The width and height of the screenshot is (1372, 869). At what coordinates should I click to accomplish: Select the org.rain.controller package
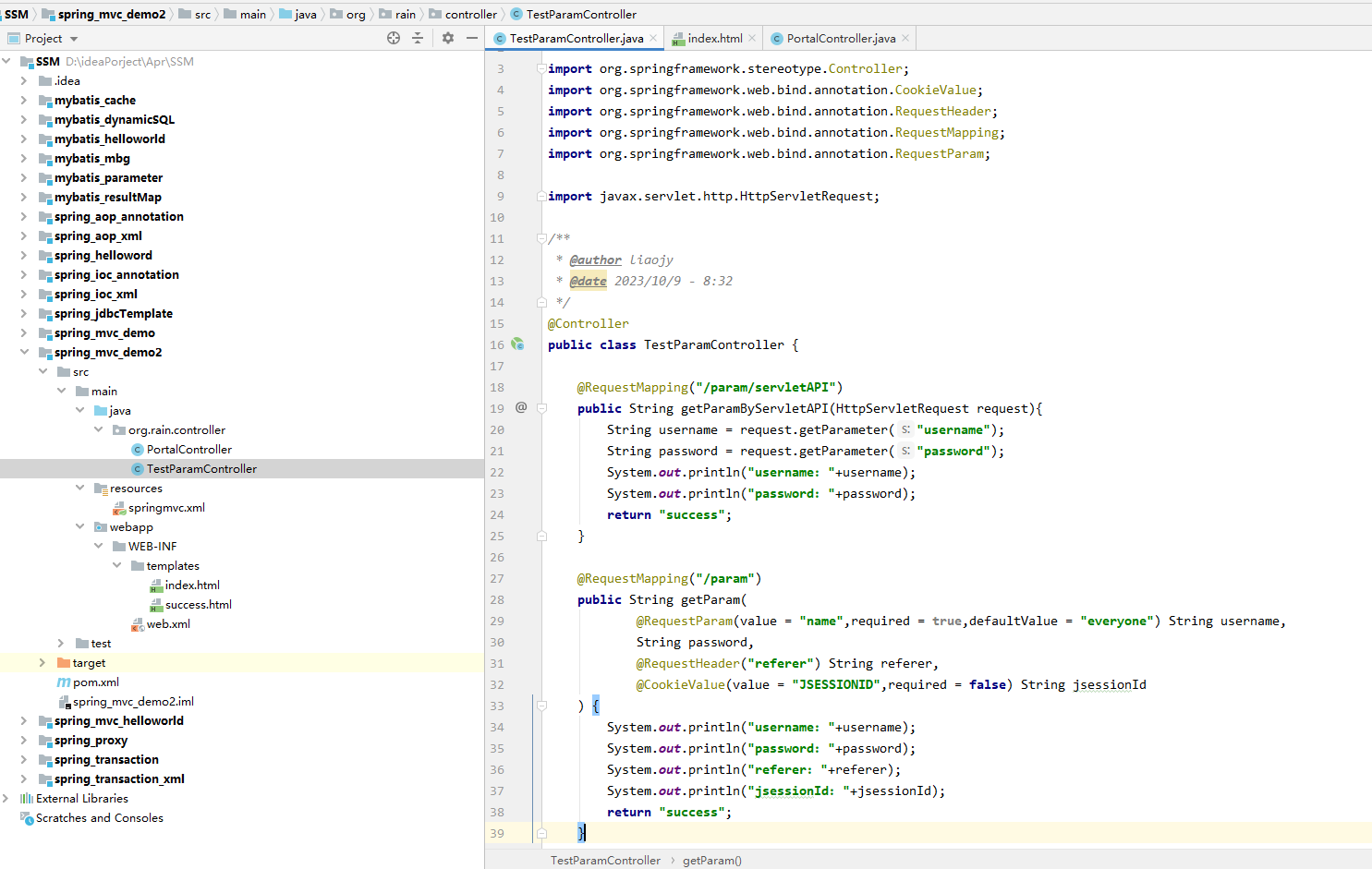(176, 430)
